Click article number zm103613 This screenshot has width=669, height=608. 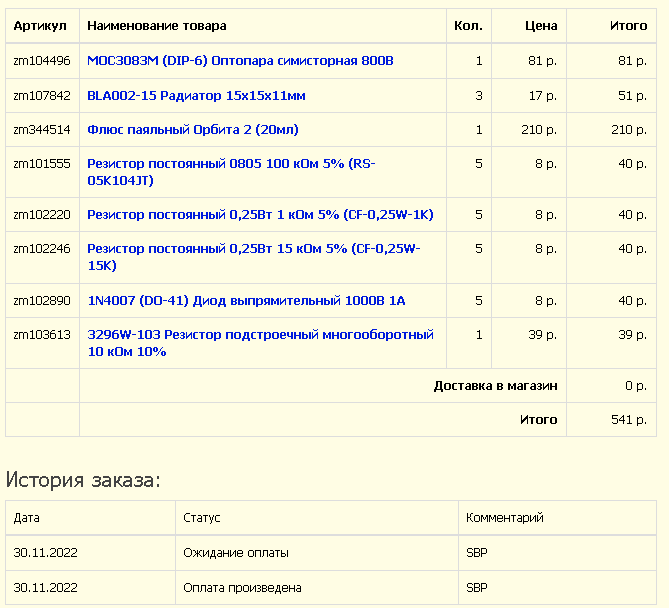click(42, 334)
